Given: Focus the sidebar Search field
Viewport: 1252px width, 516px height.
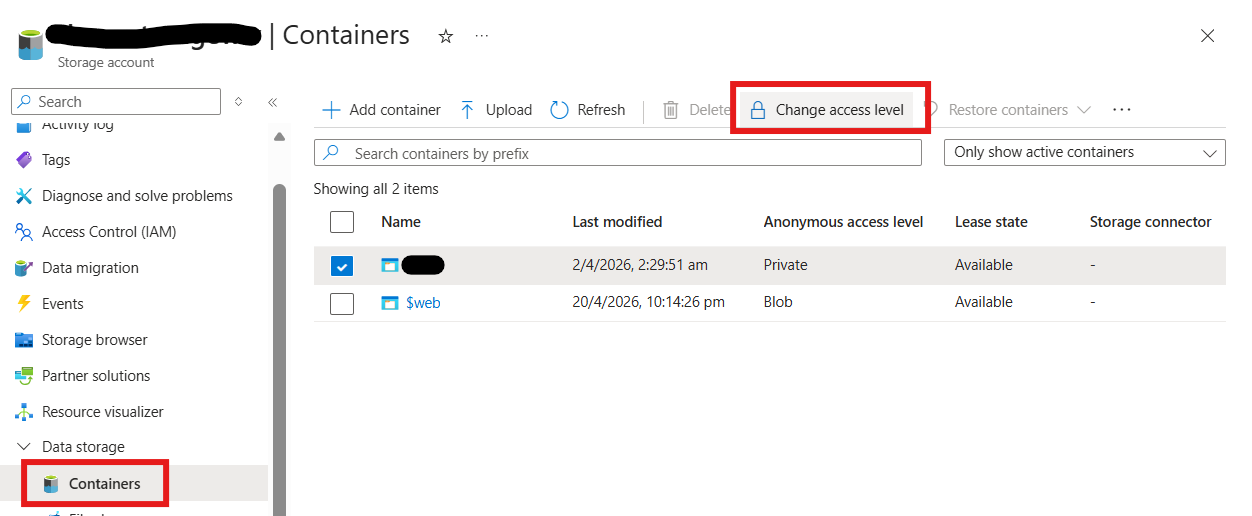Looking at the screenshot, I should point(116,102).
